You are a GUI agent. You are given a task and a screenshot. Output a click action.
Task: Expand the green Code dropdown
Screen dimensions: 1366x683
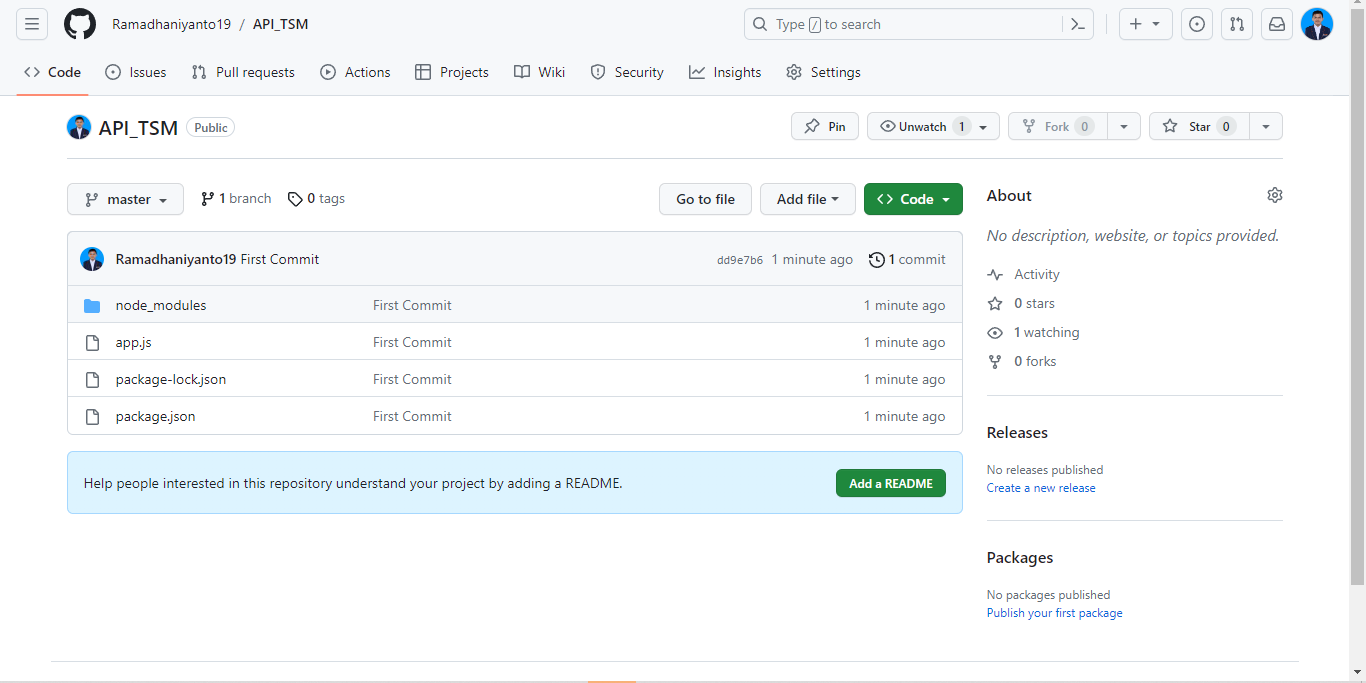click(913, 199)
